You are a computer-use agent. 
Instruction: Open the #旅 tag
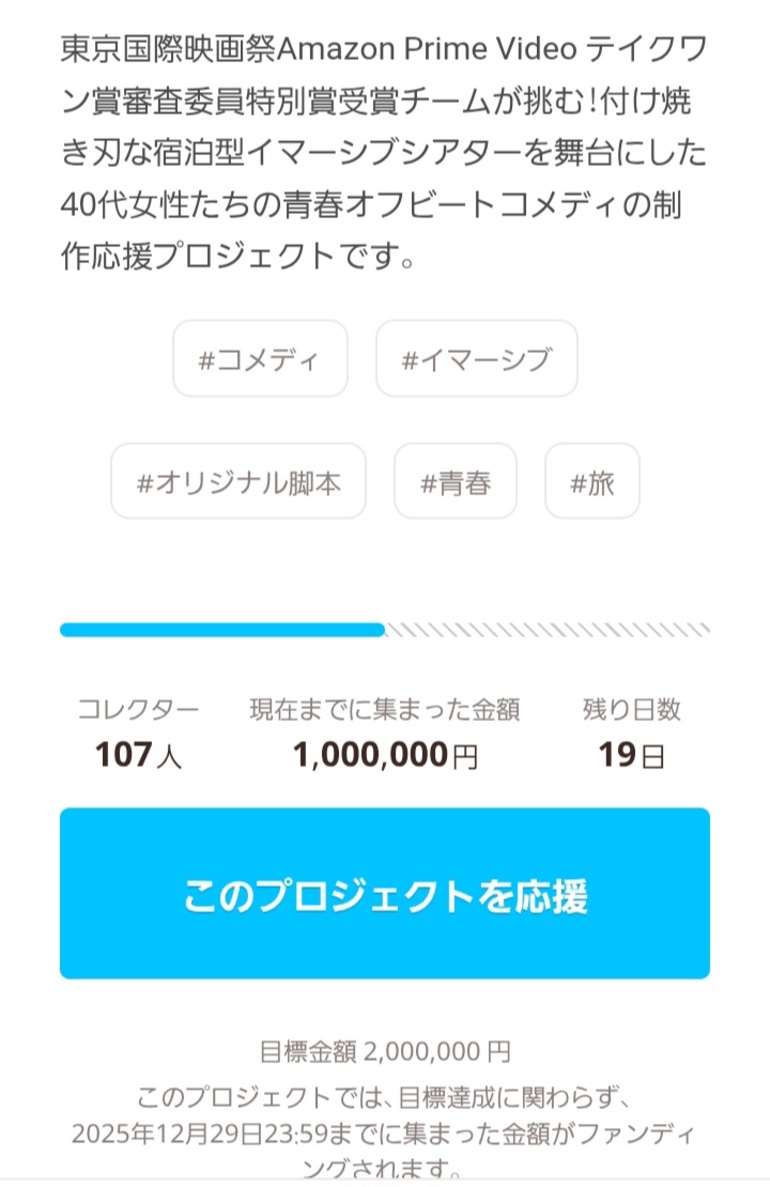[x=592, y=482]
